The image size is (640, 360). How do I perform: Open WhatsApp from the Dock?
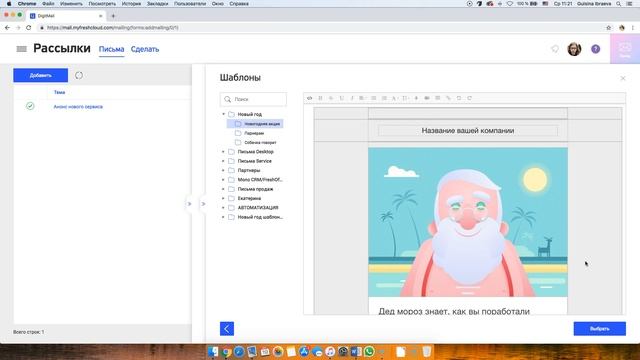(x=369, y=351)
